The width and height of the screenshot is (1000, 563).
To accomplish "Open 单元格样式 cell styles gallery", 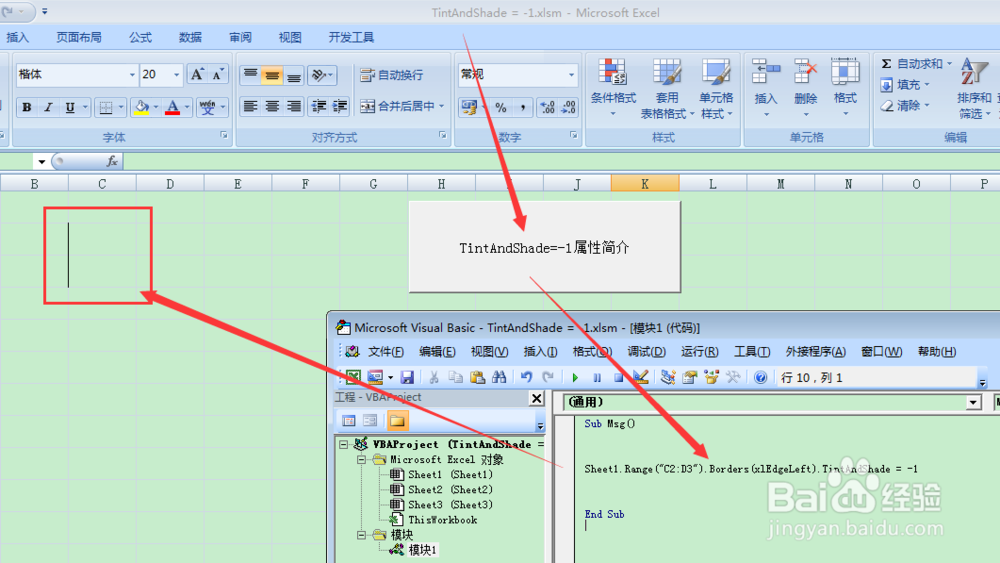I will tap(716, 88).
